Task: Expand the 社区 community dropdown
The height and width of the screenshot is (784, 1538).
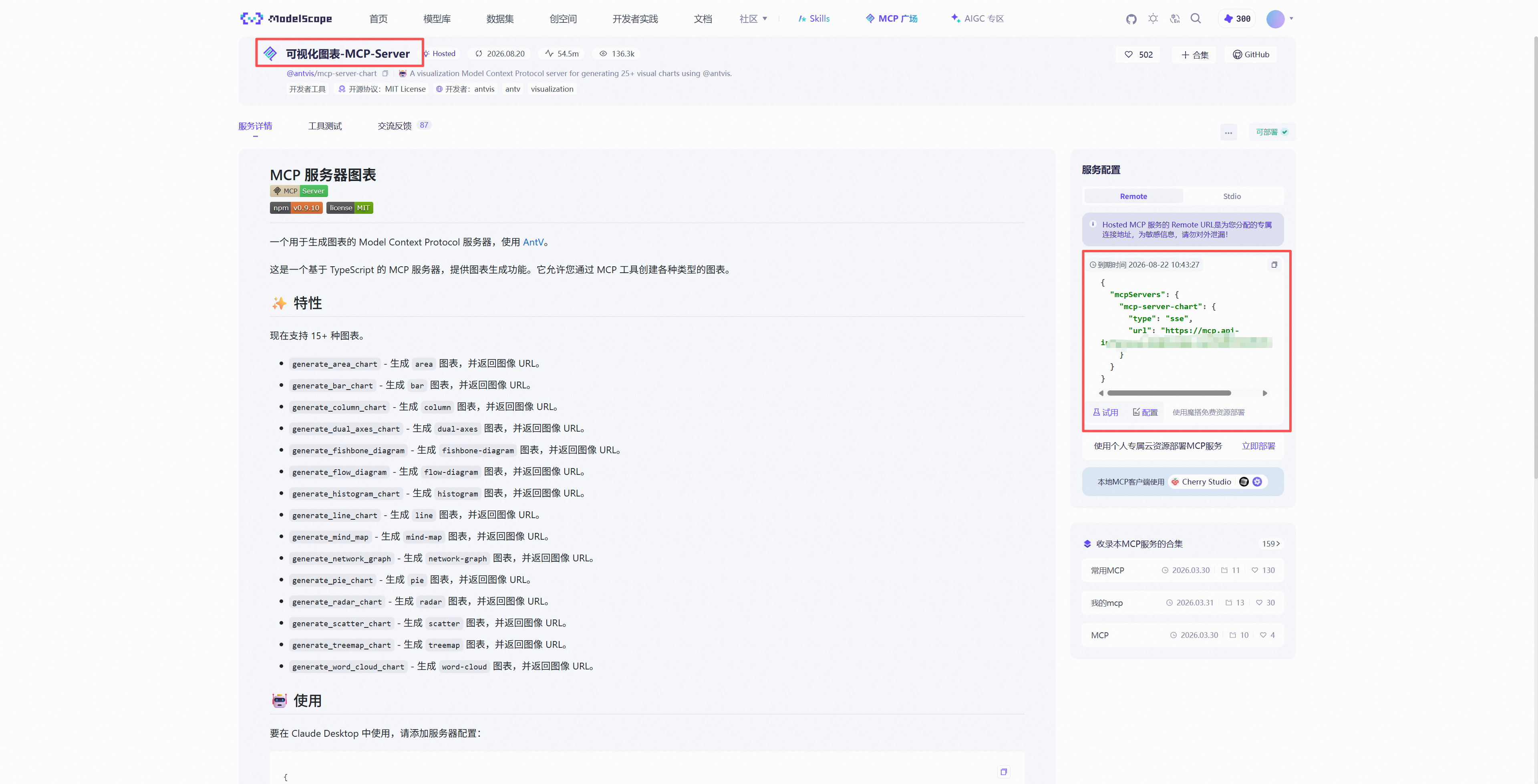Action: [x=753, y=18]
